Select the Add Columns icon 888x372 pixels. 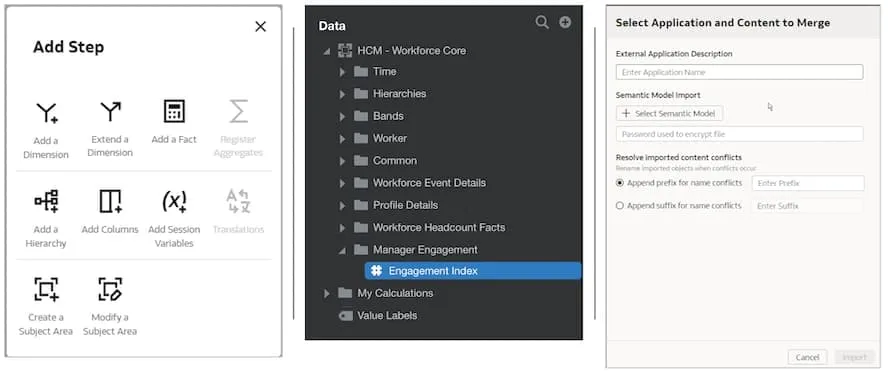click(x=110, y=201)
